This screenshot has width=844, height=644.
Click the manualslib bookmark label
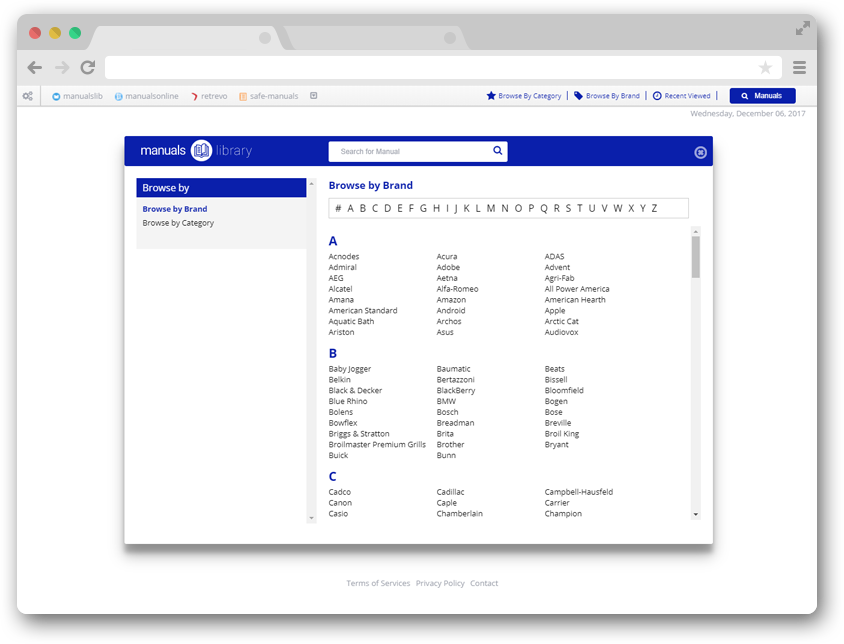tap(83, 96)
